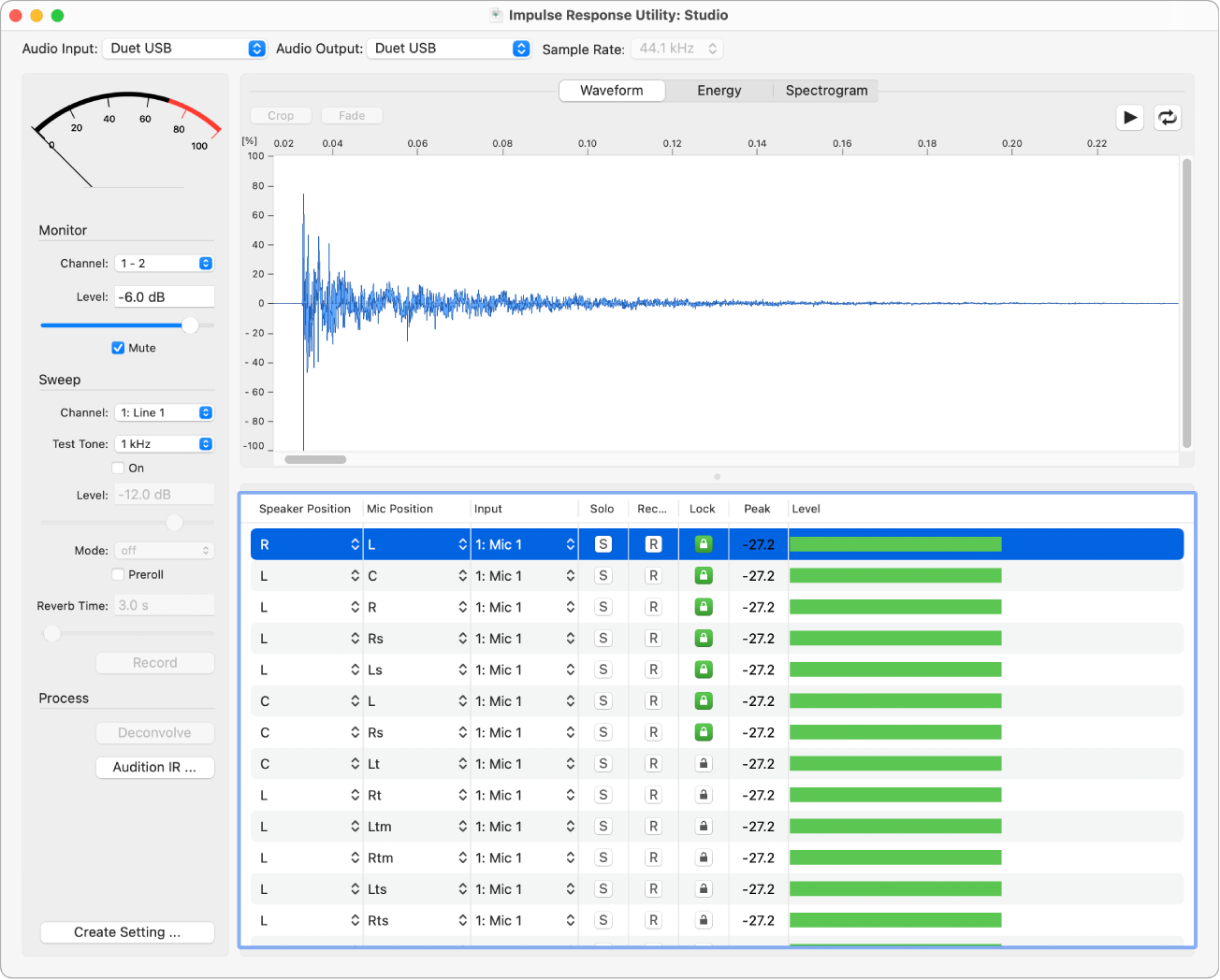Viewport: 1220px width, 980px height.
Task: Switch to the Energy tab
Action: pos(719,91)
